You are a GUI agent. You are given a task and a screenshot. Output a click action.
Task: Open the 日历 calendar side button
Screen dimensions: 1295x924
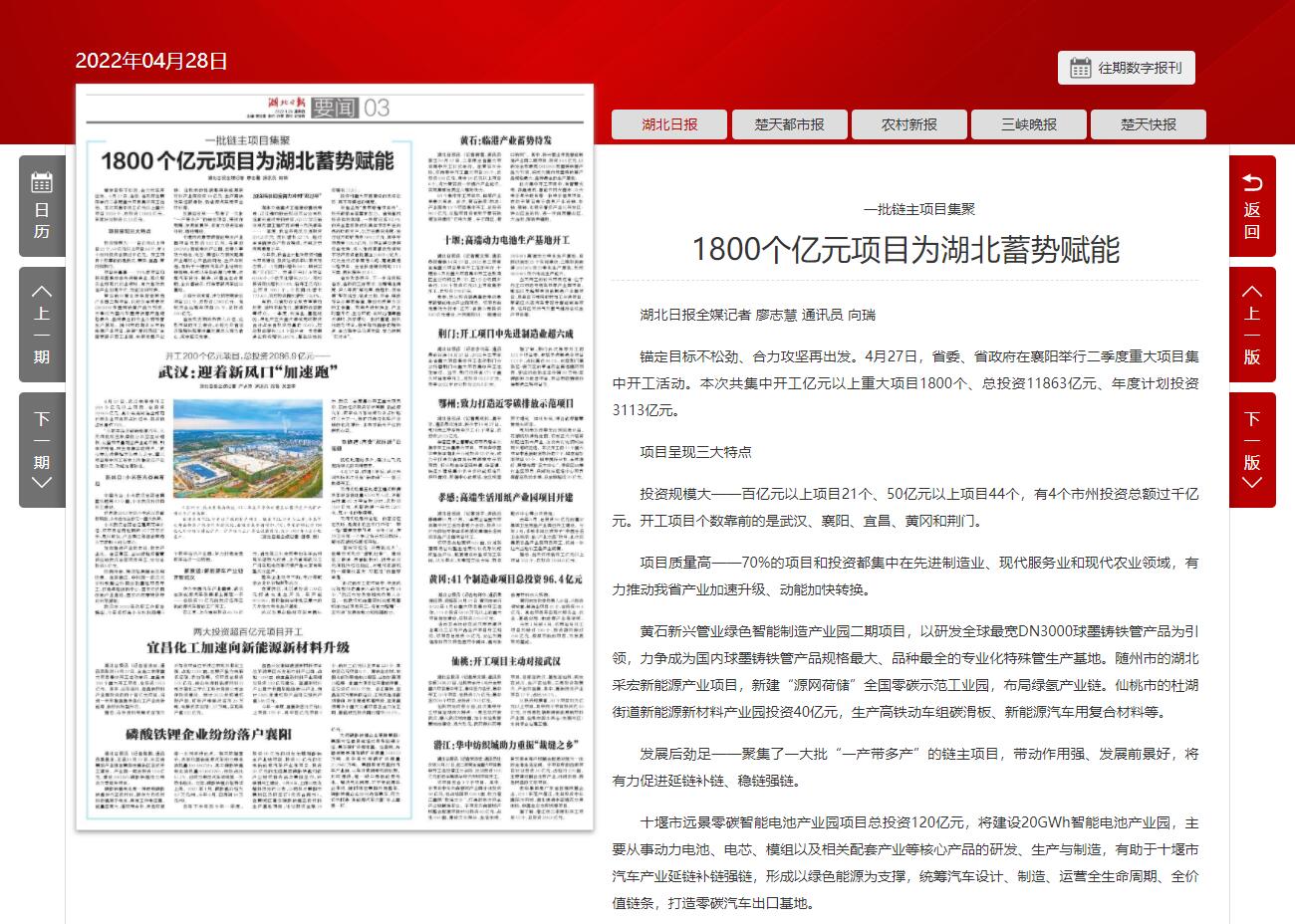click(x=42, y=206)
